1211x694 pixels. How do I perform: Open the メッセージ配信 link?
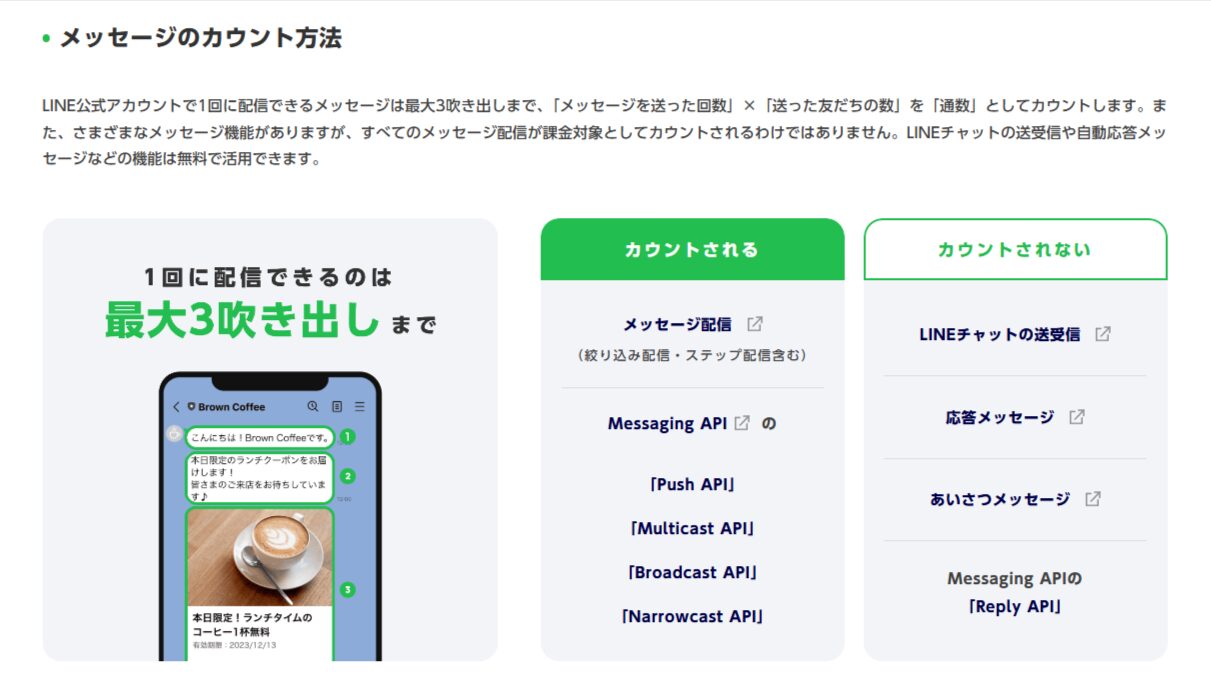click(x=677, y=324)
